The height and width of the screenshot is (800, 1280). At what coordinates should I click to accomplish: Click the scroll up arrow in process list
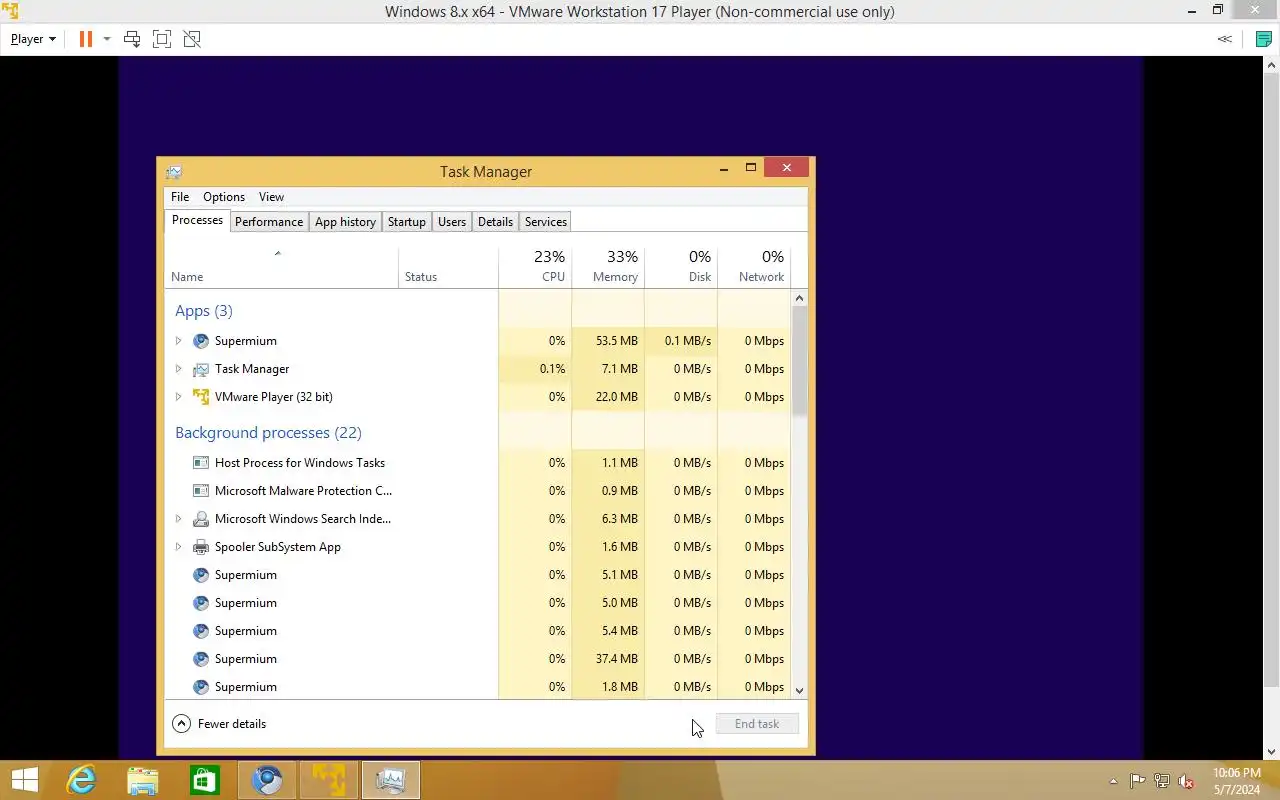799,298
